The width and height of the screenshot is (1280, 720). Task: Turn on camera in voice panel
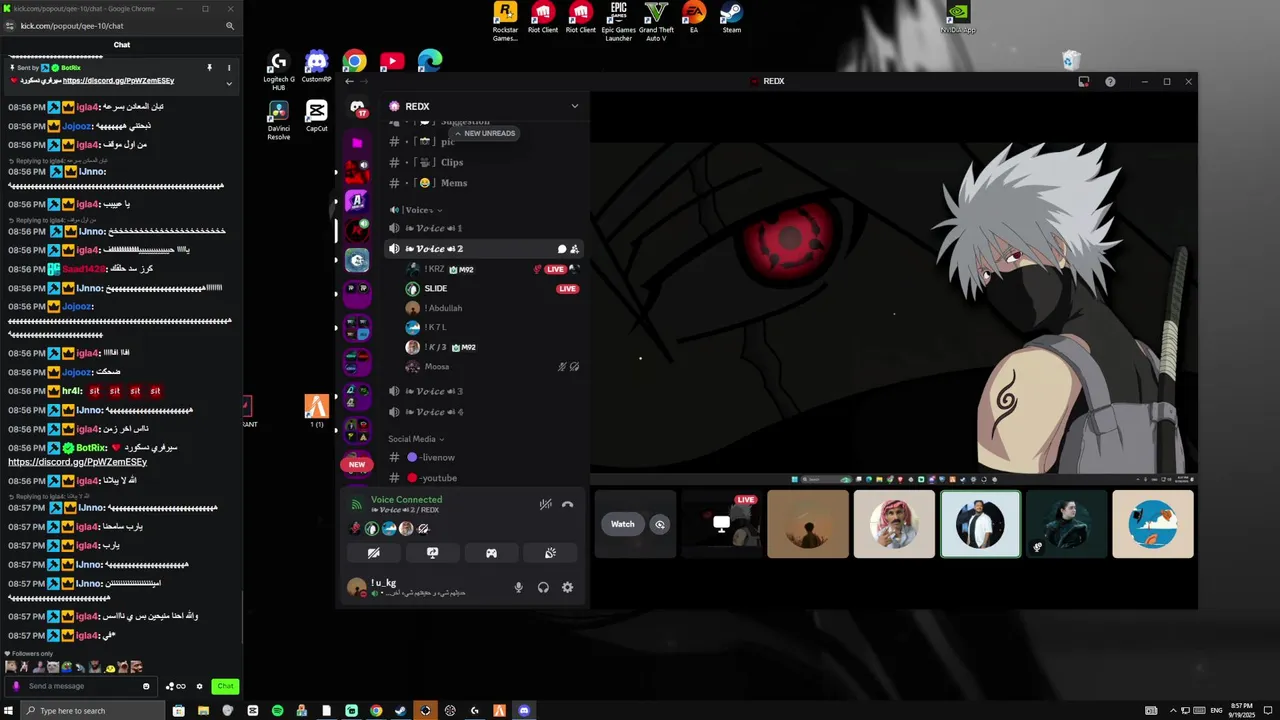373,553
